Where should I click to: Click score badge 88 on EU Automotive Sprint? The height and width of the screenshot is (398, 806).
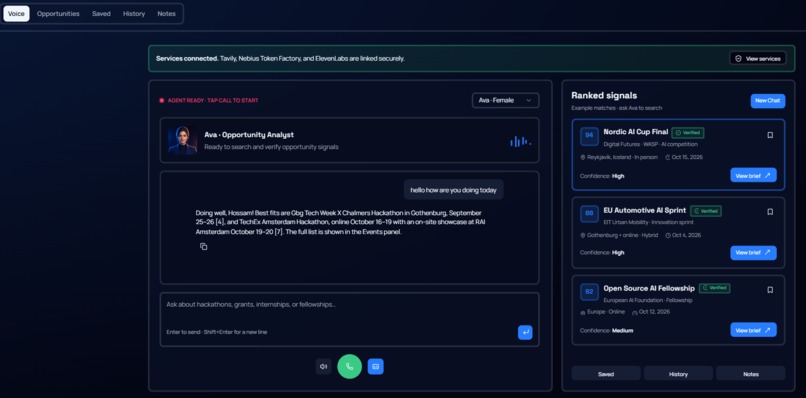(x=589, y=214)
